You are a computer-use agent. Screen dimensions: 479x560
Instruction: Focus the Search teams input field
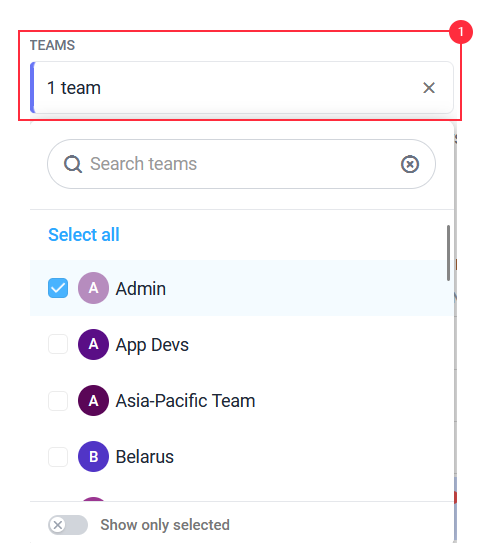coord(241,164)
